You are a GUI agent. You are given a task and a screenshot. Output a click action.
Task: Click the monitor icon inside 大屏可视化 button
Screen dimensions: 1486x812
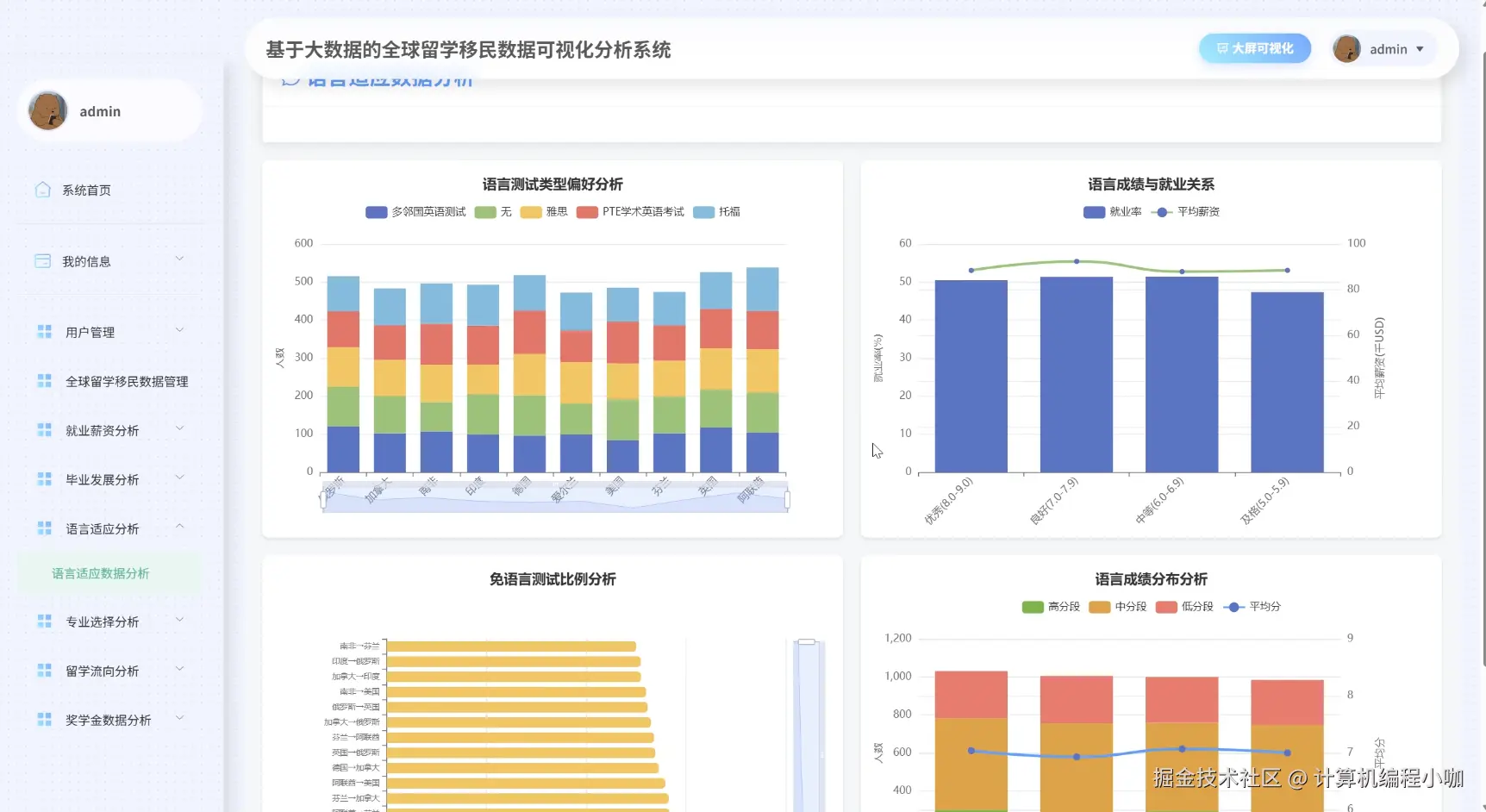[x=1221, y=48]
